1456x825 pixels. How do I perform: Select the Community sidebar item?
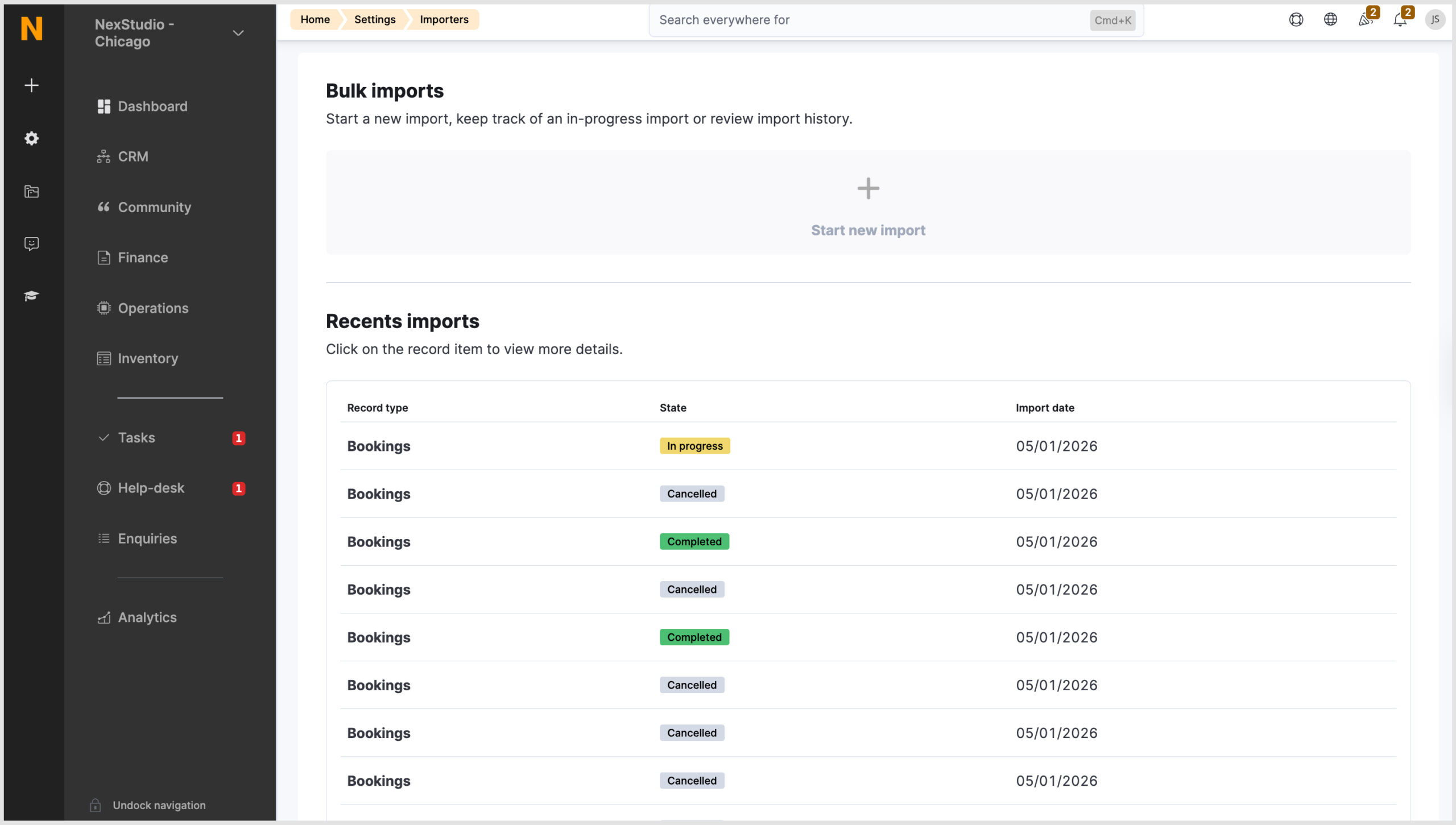(154, 207)
